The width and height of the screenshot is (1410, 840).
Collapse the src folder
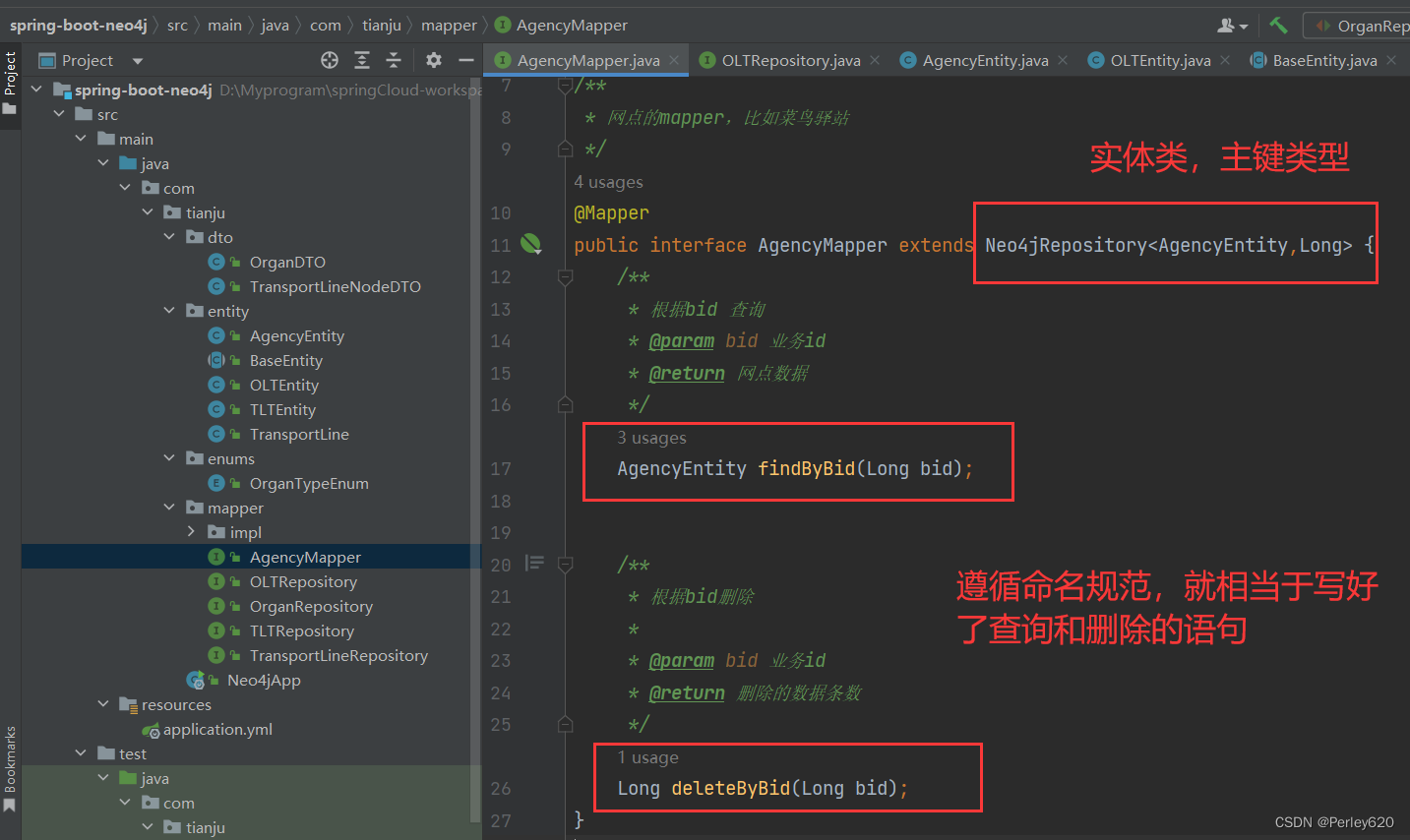coord(59,114)
